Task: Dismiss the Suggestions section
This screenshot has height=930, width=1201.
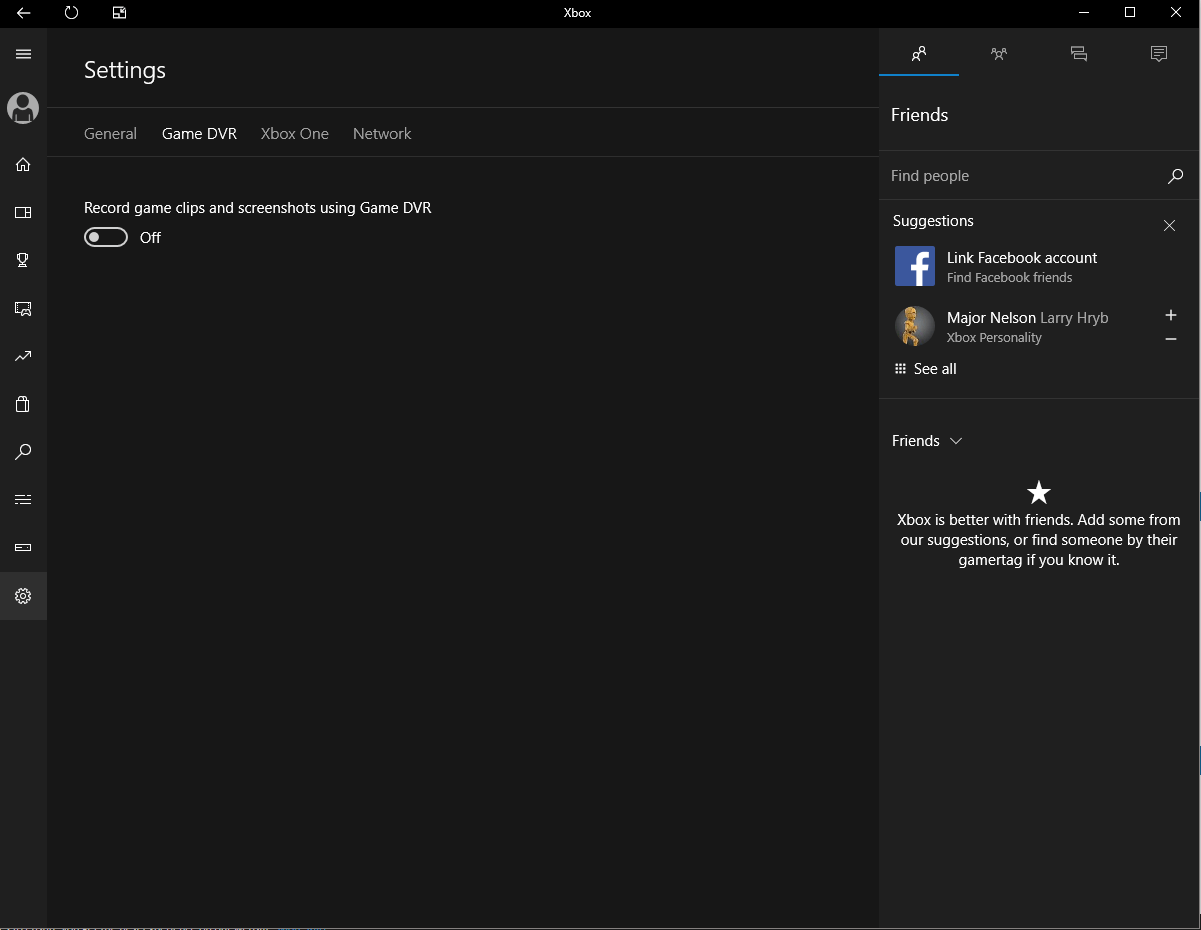Action: [1169, 226]
